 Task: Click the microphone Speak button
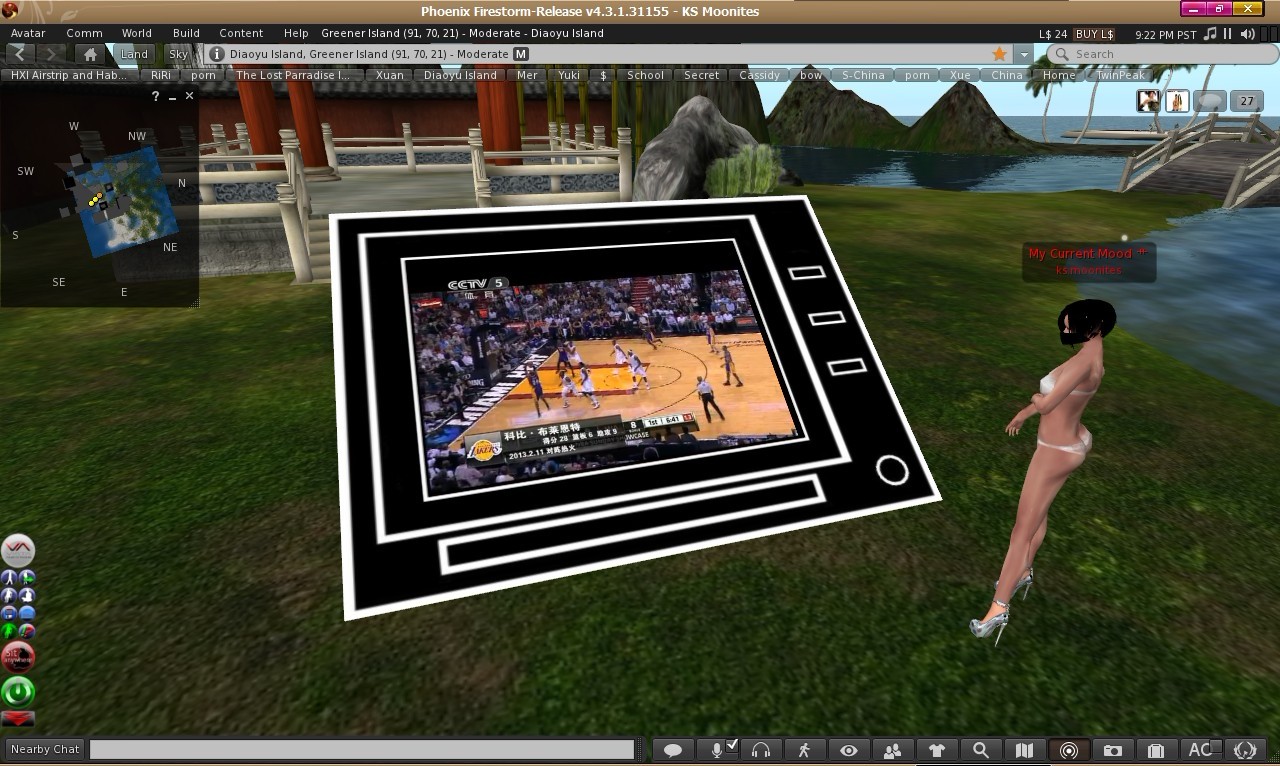click(717, 750)
